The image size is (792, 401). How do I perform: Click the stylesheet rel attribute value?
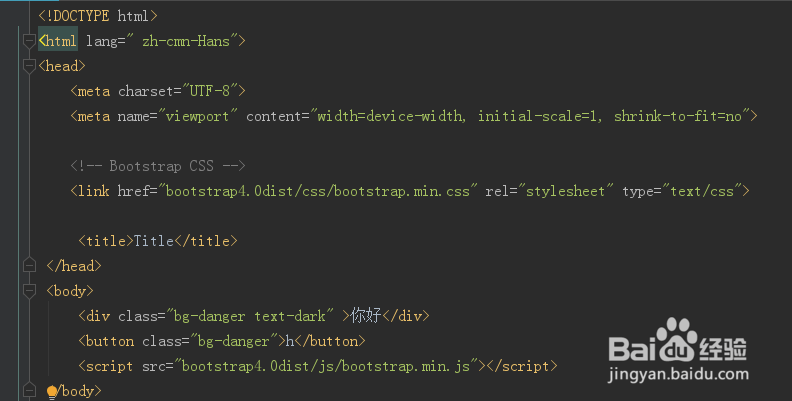click(566, 191)
